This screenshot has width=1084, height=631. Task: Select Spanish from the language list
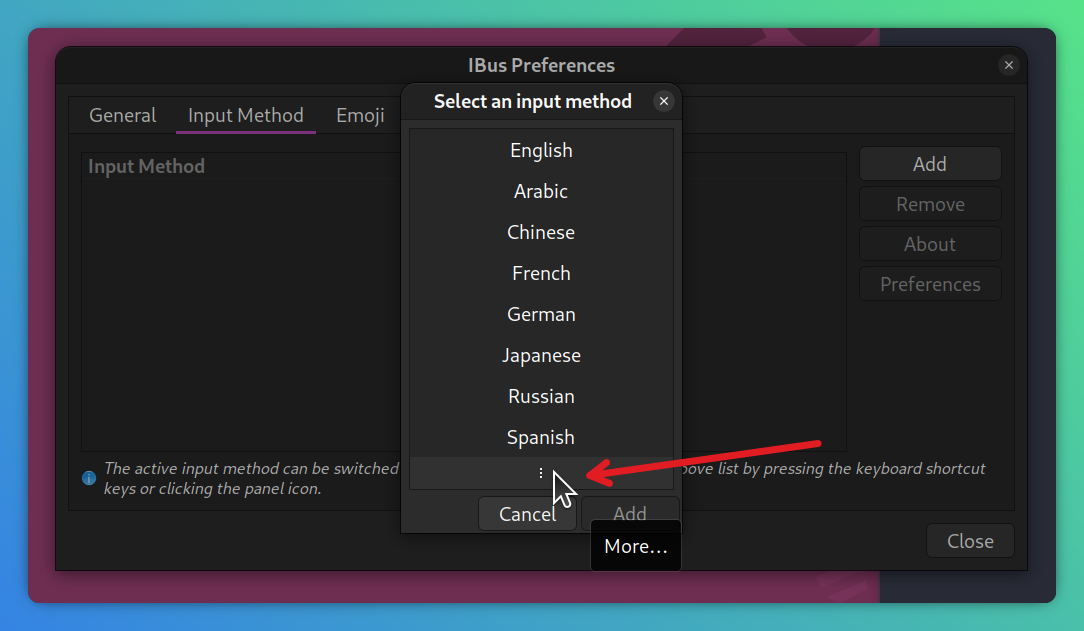click(541, 437)
